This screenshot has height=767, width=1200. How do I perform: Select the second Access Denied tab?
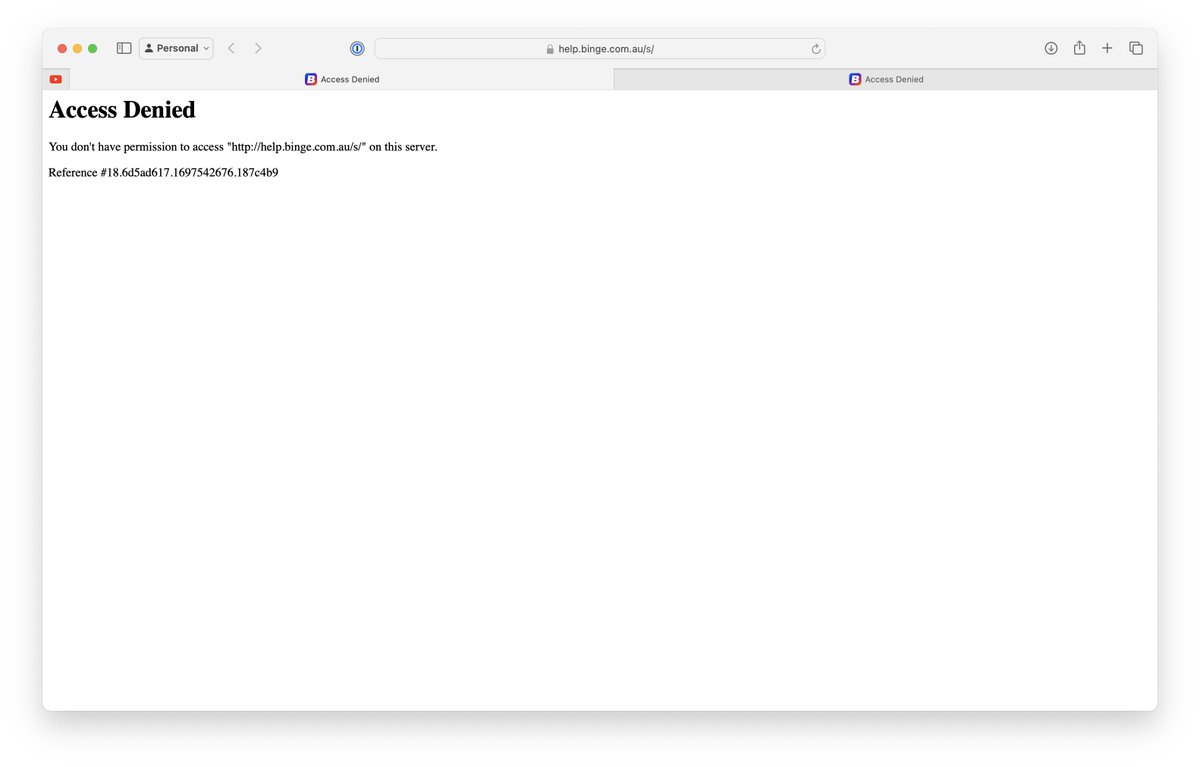point(886,79)
